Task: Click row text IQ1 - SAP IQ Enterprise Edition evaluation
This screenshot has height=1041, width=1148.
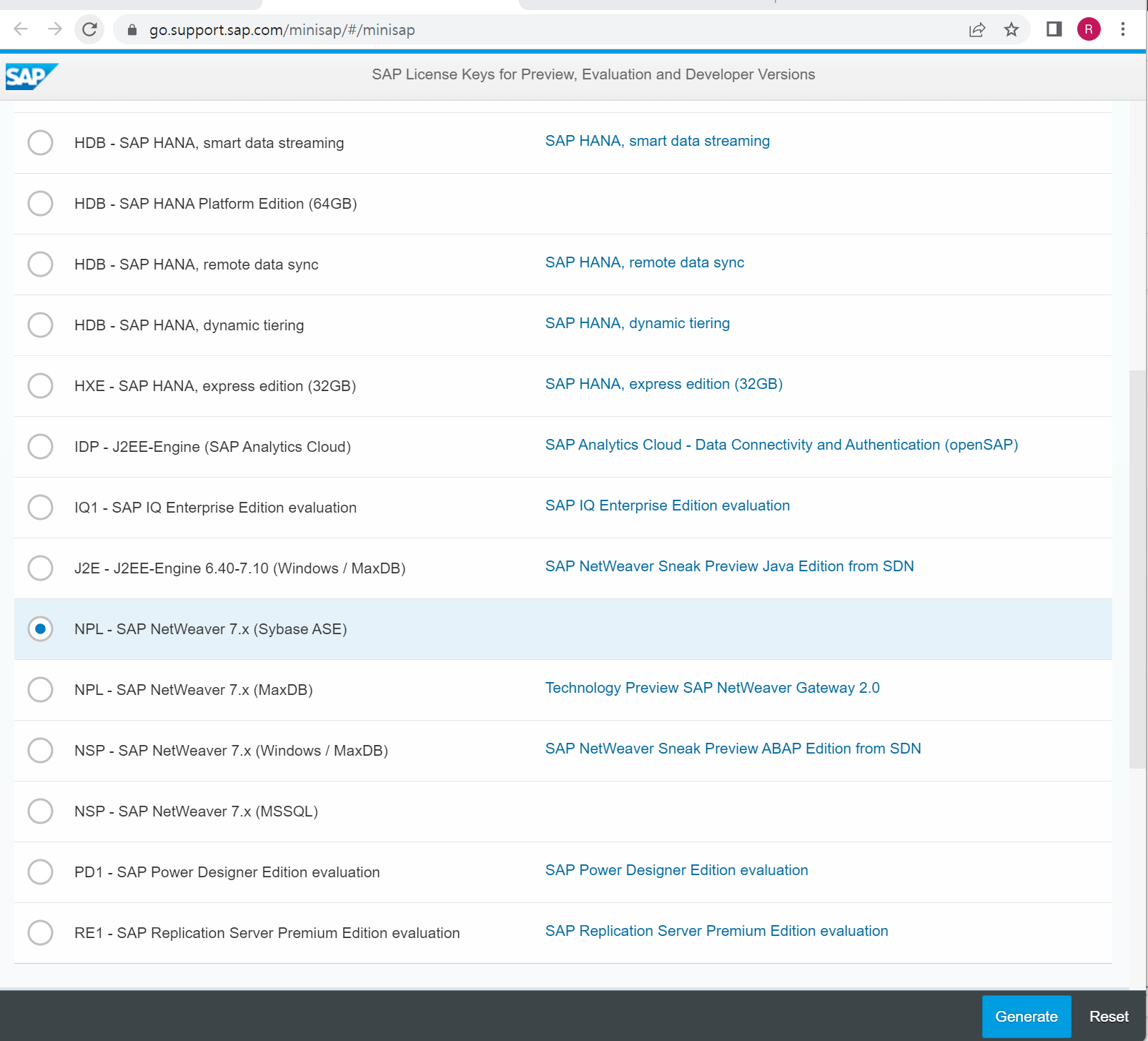Action: tap(215, 508)
